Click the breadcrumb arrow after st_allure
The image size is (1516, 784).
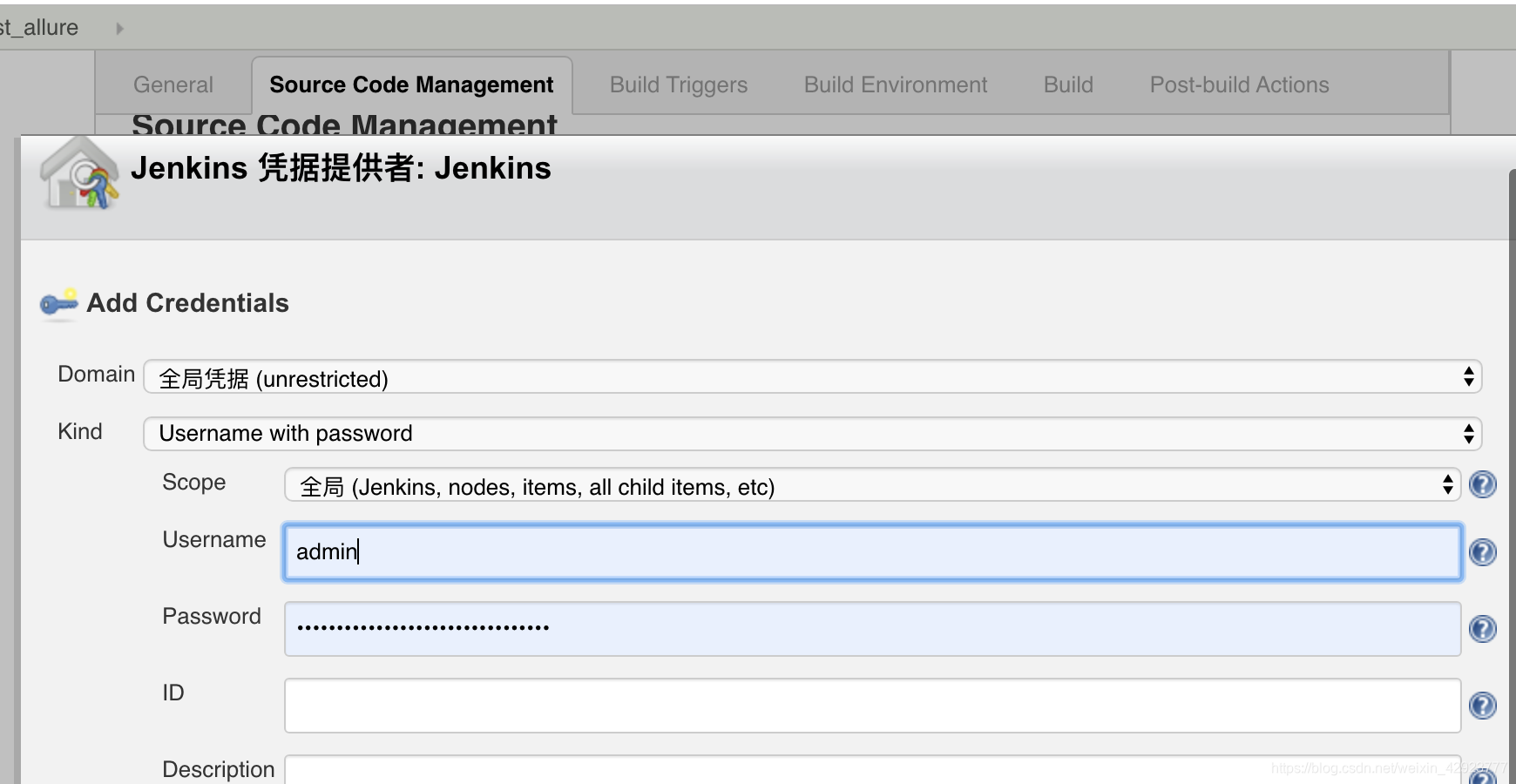(119, 29)
